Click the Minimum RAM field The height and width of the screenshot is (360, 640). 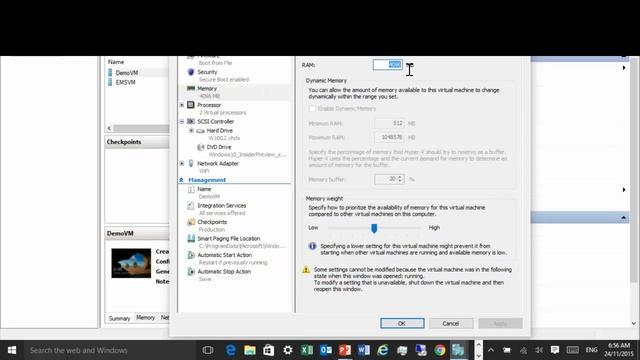tap(390, 123)
